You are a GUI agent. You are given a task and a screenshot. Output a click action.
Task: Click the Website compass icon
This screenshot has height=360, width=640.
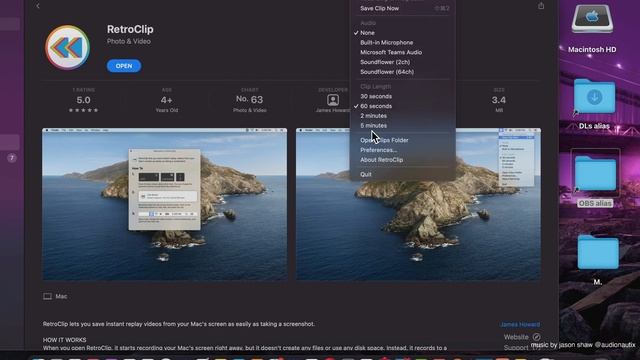coord(536,337)
